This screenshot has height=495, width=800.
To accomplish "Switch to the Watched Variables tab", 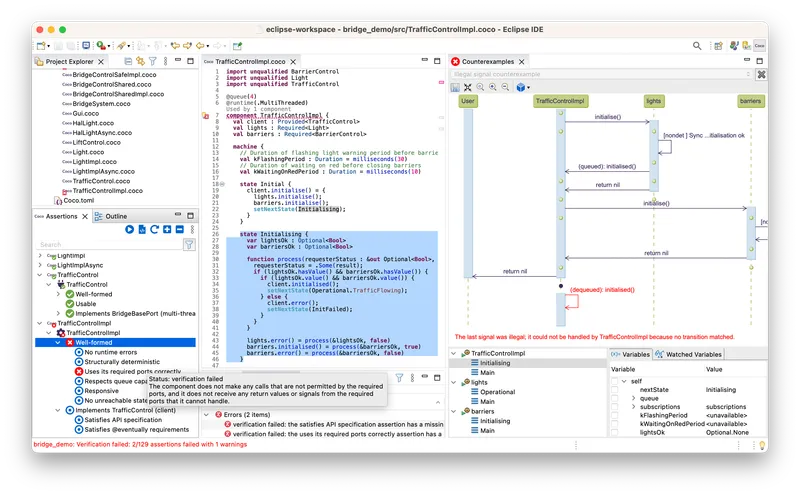I will click(x=689, y=354).
